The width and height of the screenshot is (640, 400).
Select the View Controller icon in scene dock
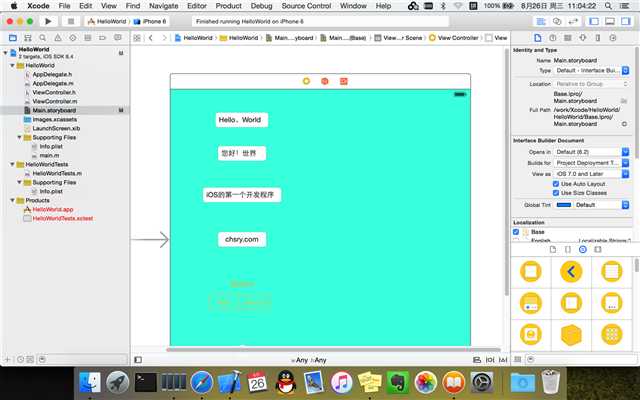306,81
